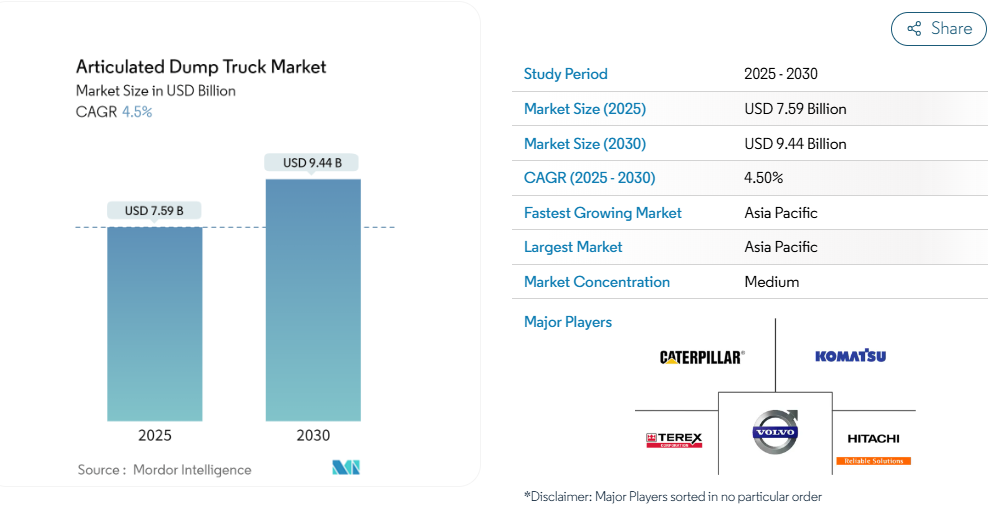Click the Hitachi logo

[873, 443]
